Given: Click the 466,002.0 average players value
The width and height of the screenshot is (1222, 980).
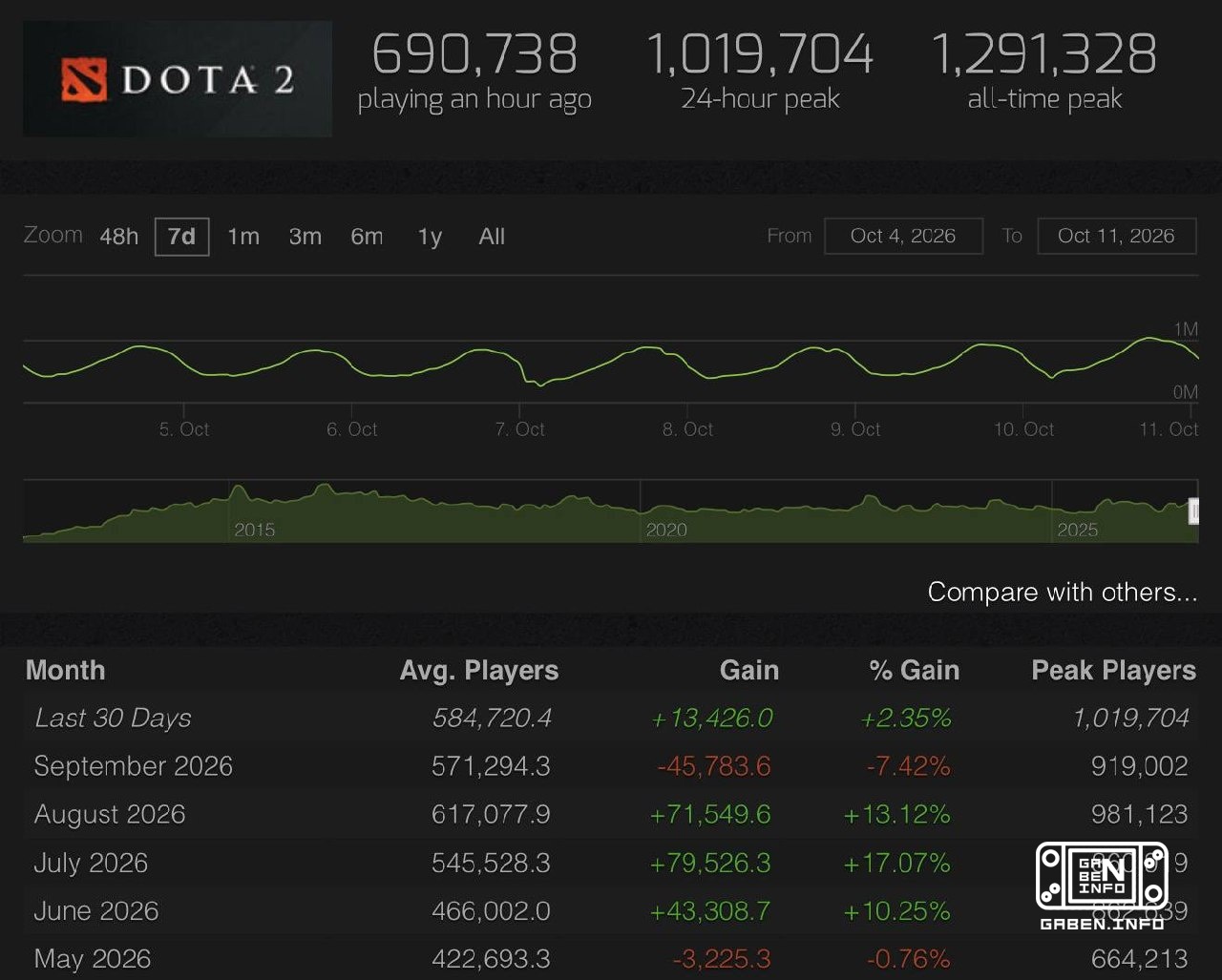Looking at the screenshot, I should [491, 910].
